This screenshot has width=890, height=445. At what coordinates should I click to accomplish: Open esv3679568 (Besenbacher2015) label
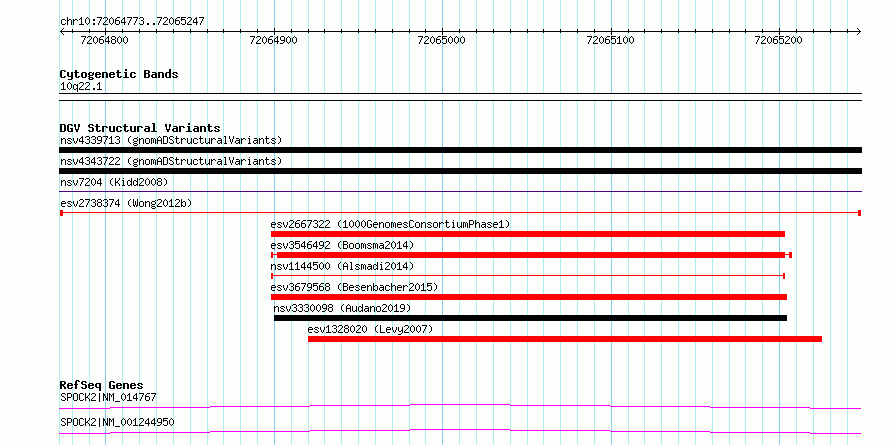[x=355, y=287]
